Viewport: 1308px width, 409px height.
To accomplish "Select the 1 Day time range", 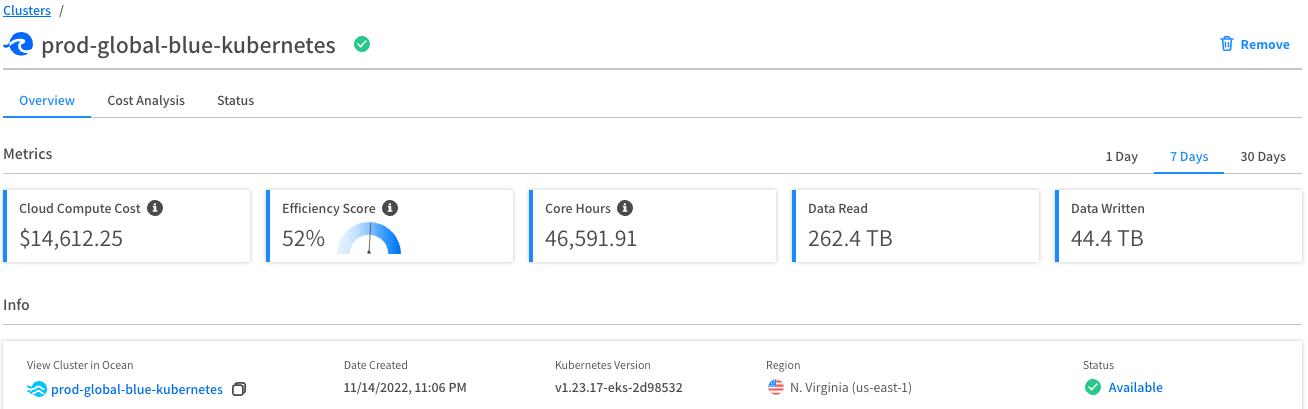I will tap(1121, 156).
